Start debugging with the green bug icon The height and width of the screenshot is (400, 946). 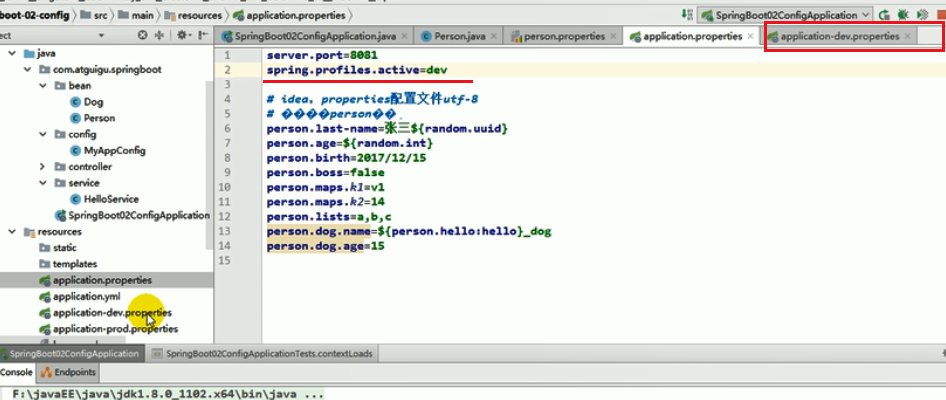pos(903,14)
